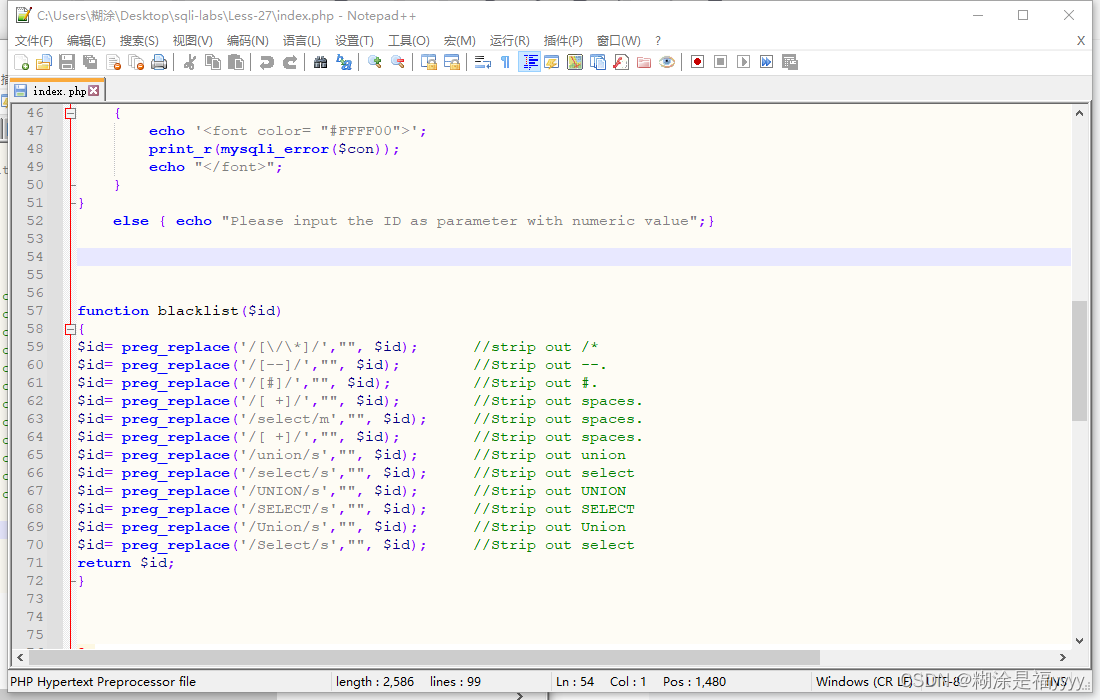This screenshot has width=1100, height=700.
Task: Close the current document via toolbar icon
Action: click(x=114, y=62)
